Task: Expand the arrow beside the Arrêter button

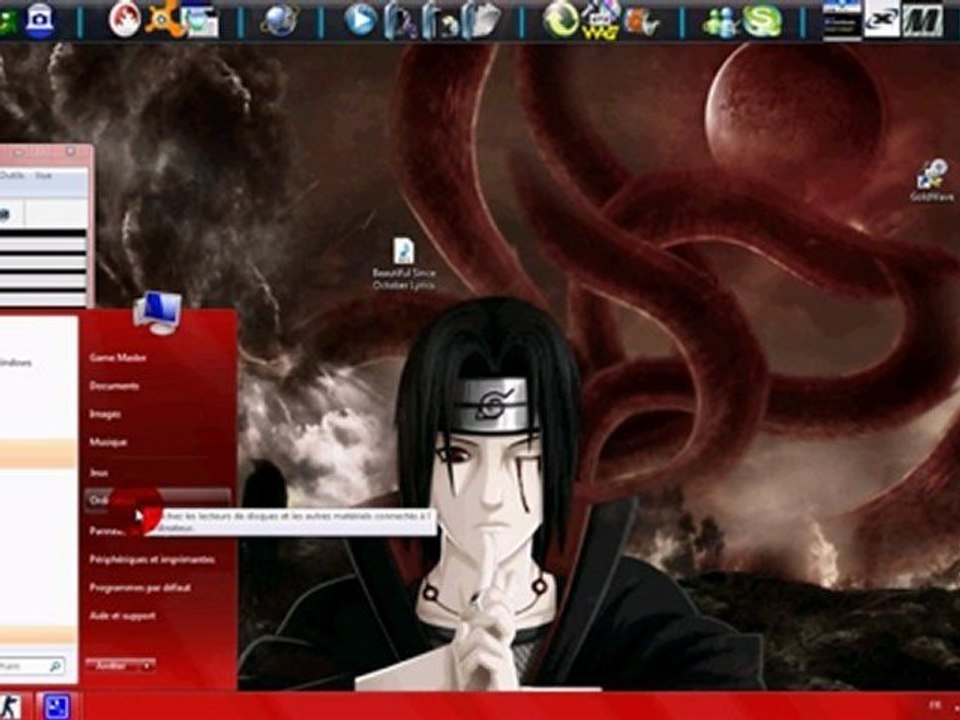Action: 148,666
